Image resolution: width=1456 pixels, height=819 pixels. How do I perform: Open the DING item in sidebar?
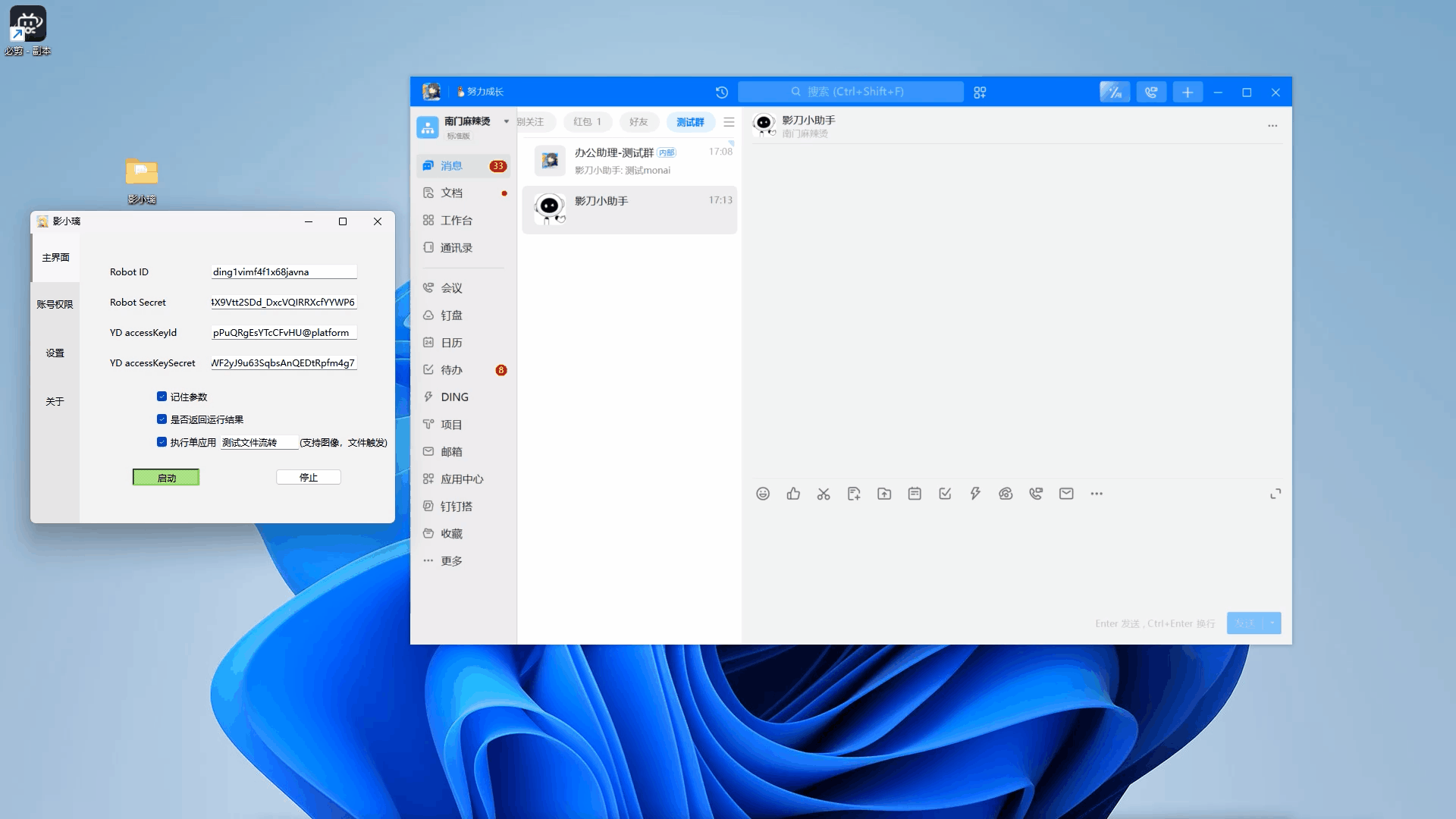(x=454, y=397)
